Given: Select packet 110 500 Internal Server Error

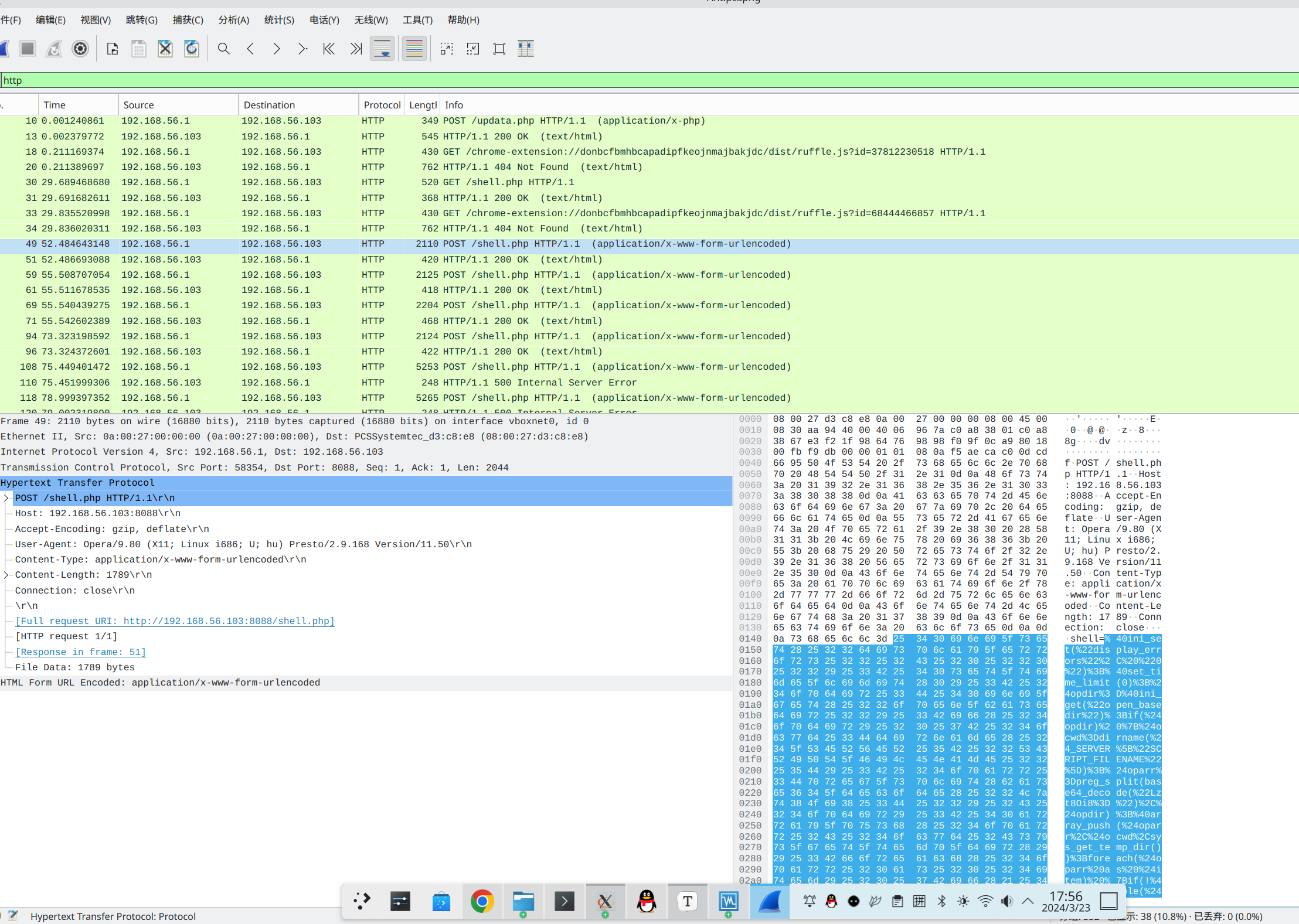Looking at the screenshot, I should (649, 383).
